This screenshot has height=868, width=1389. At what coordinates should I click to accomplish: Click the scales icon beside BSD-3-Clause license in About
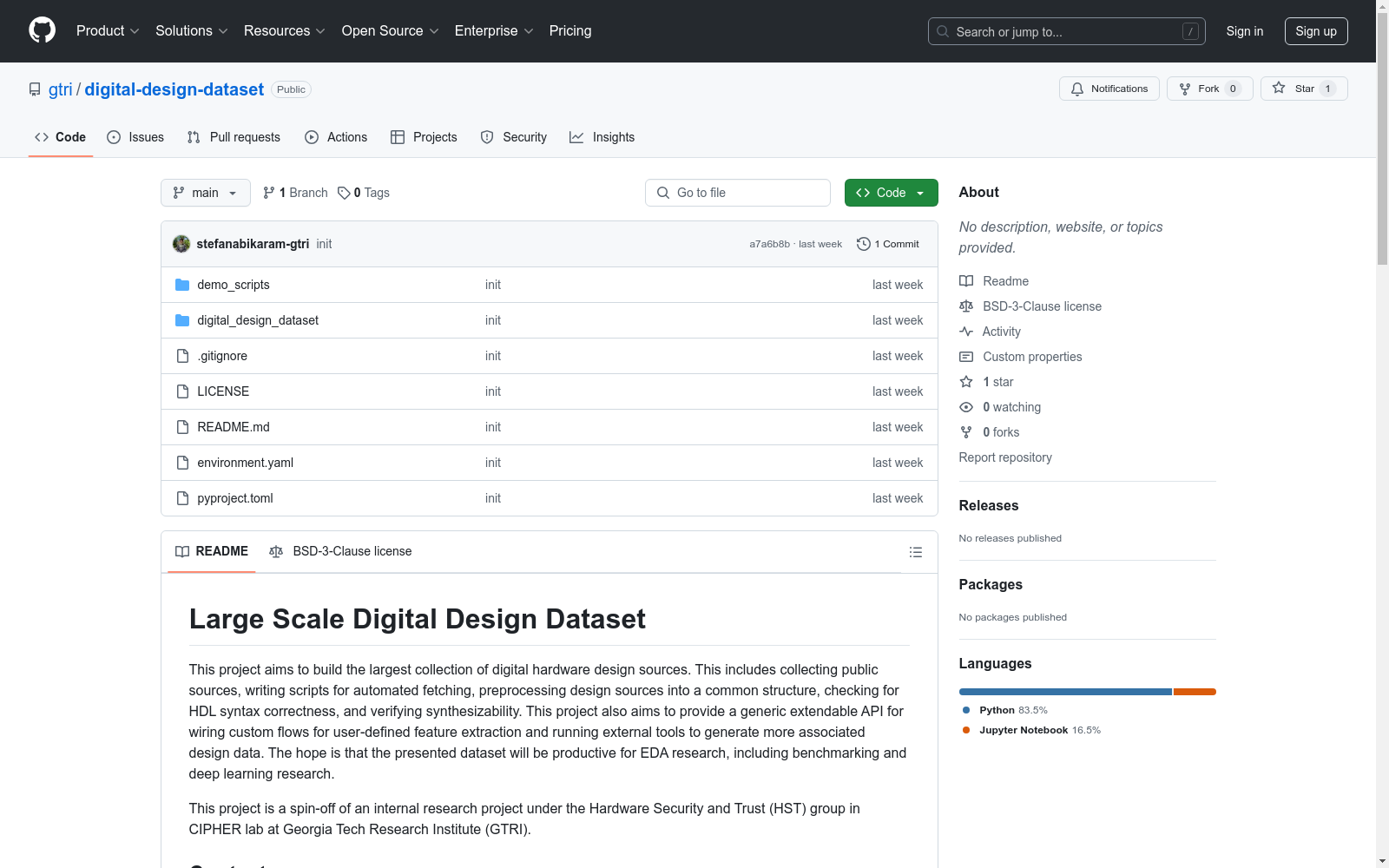966,306
